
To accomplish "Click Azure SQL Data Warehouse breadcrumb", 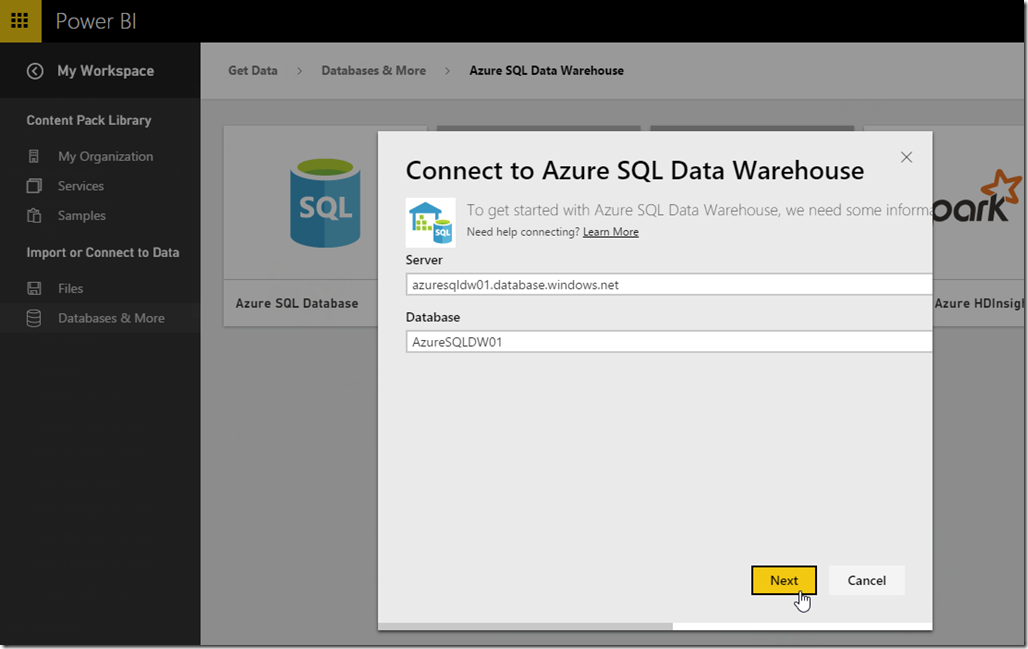I will coord(546,70).
